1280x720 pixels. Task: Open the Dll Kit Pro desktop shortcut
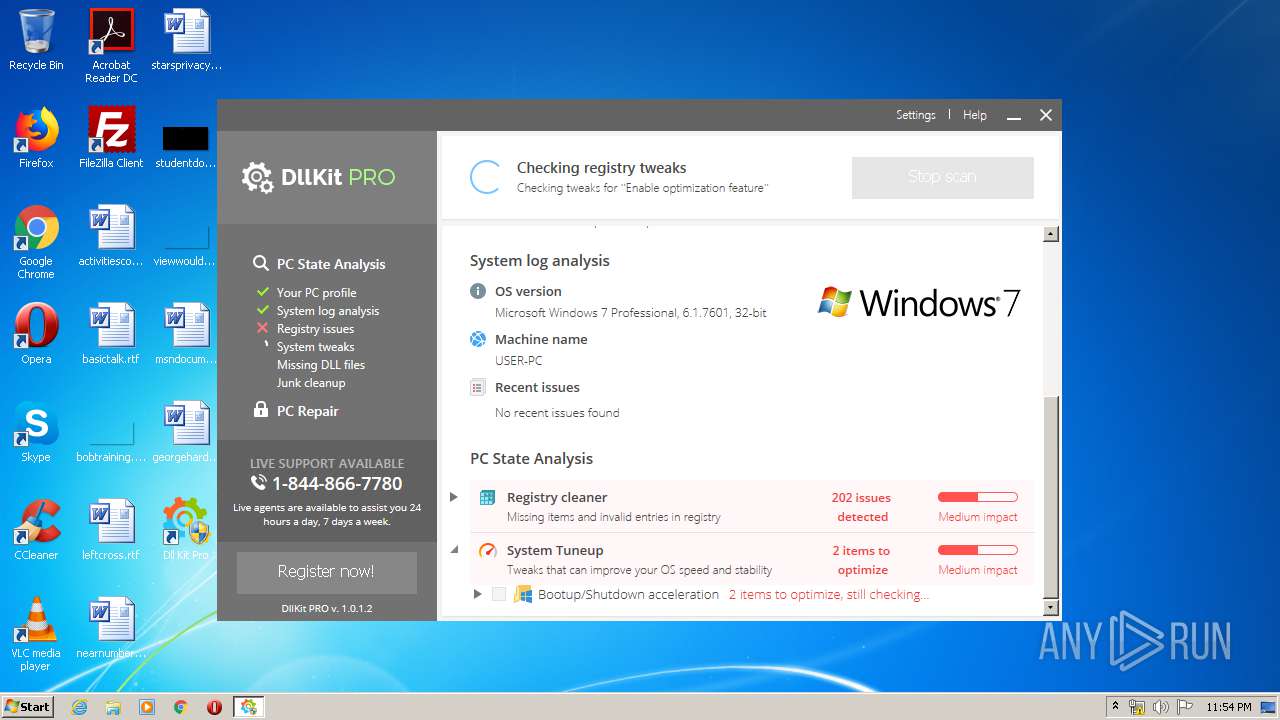pyautogui.click(x=186, y=530)
